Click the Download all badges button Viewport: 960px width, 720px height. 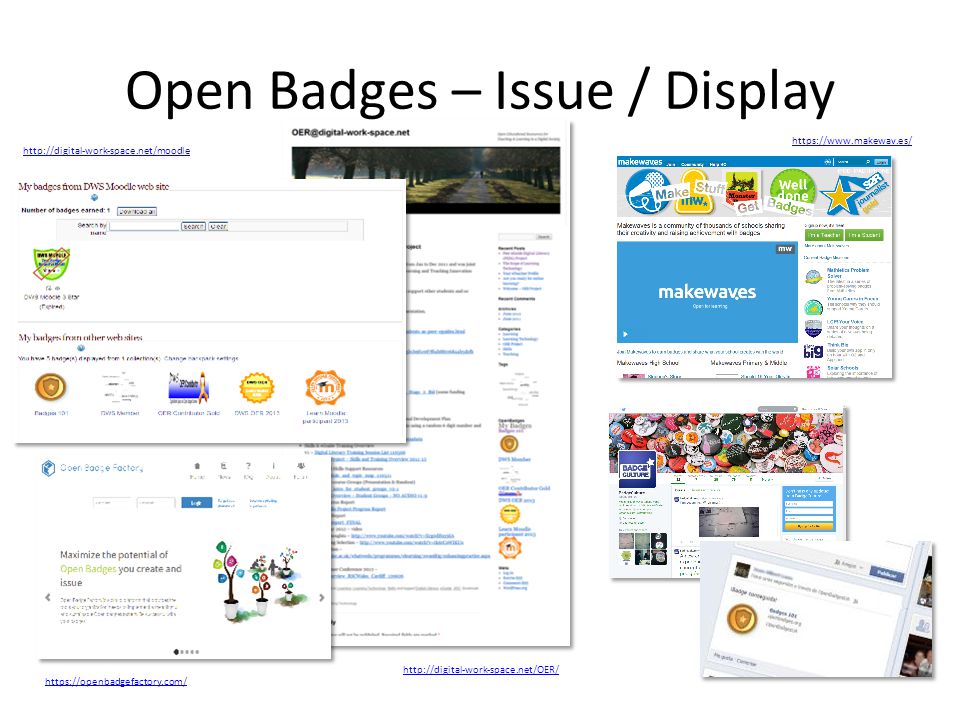coord(137,211)
